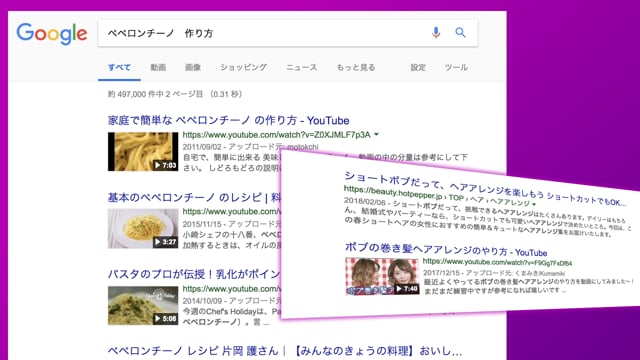640x360 pixels.
Task: Open the 7:03 pasta video thumbnail
Action: [143, 151]
